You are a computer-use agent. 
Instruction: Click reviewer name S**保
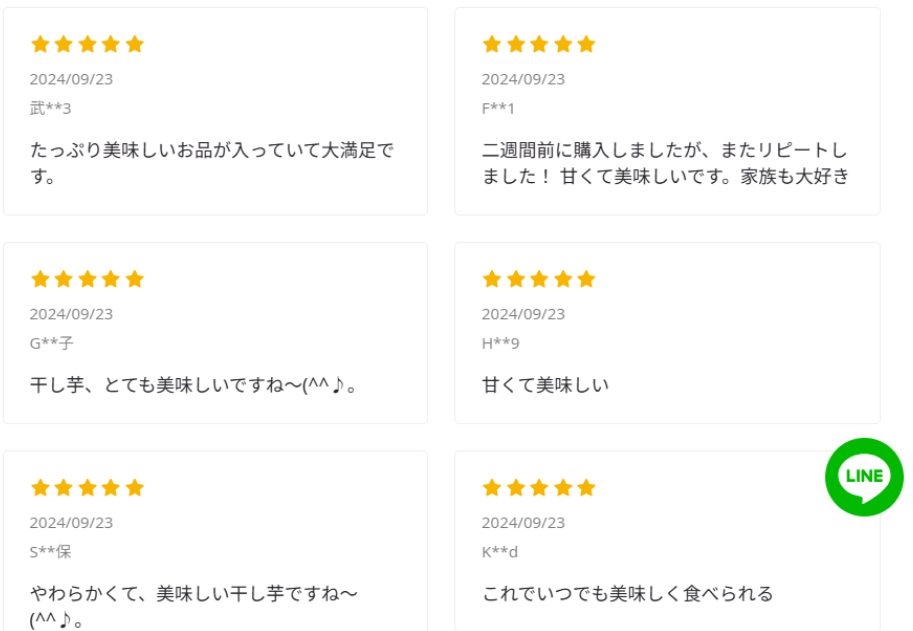coord(50,552)
